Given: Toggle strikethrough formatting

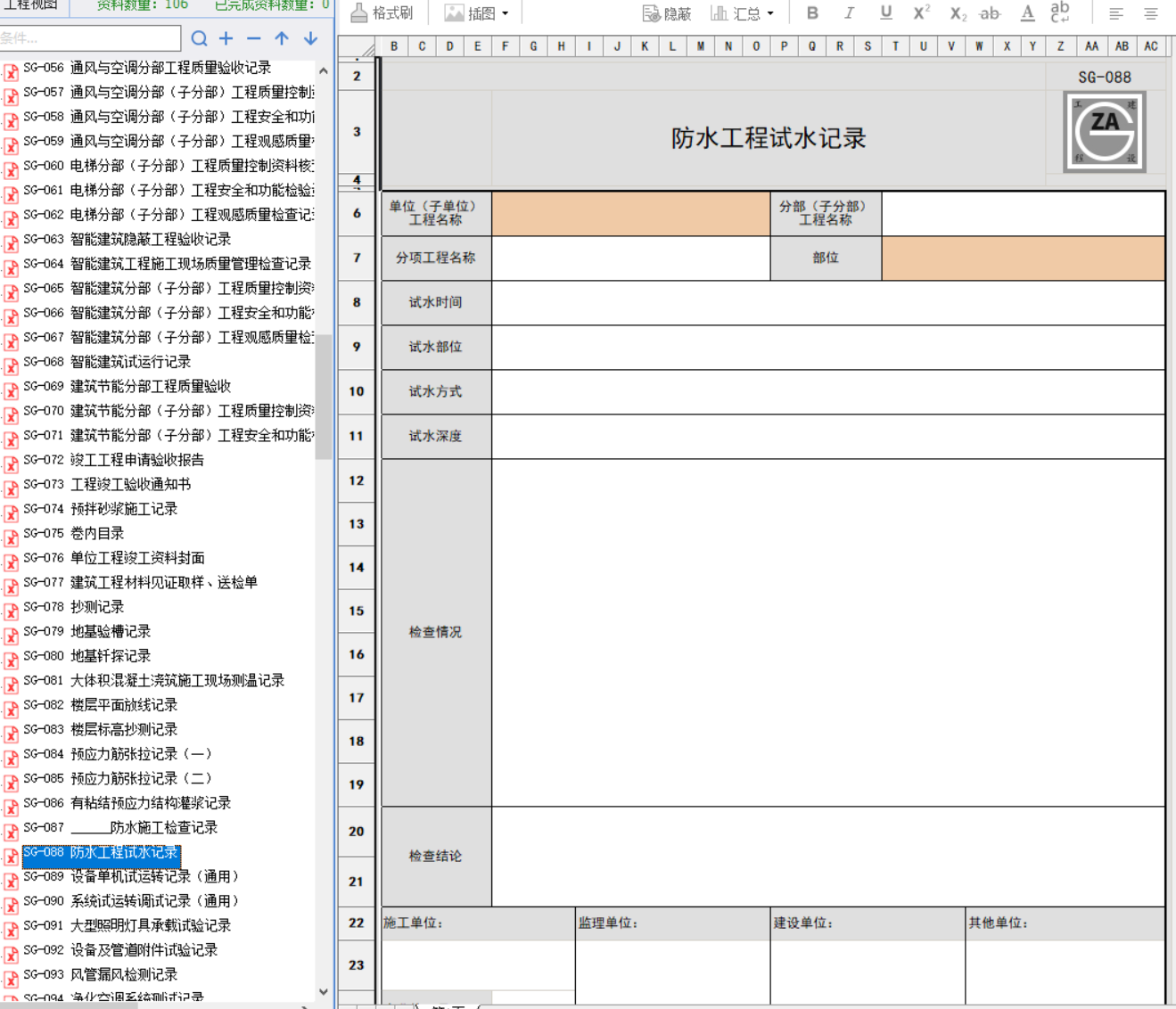Looking at the screenshot, I should pos(990,12).
